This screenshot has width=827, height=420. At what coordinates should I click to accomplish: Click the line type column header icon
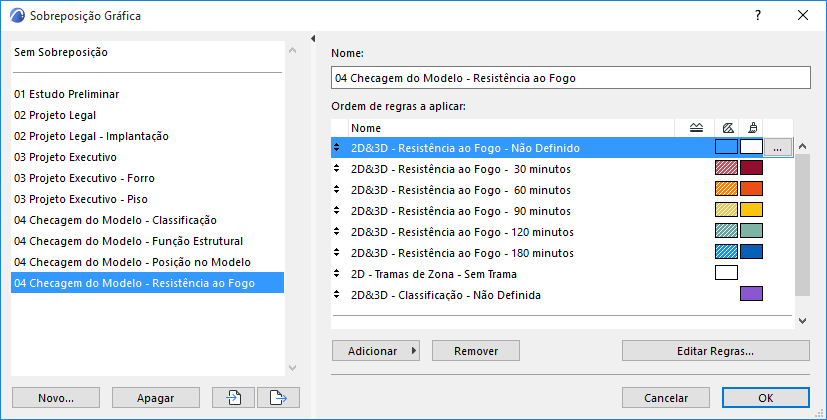click(697, 128)
